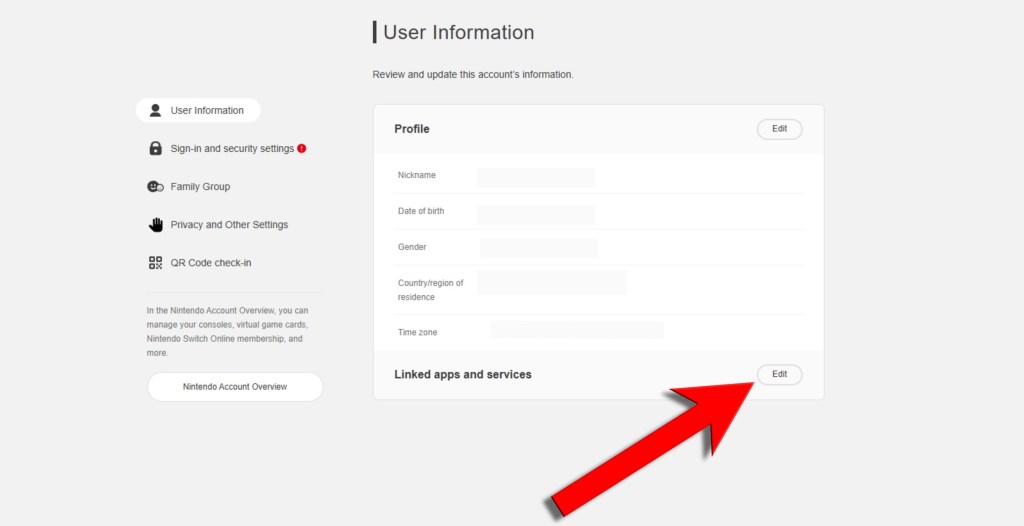Image resolution: width=1024 pixels, height=526 pixels.
Task: Click the red alert badge on security settings
Action: 302,148
